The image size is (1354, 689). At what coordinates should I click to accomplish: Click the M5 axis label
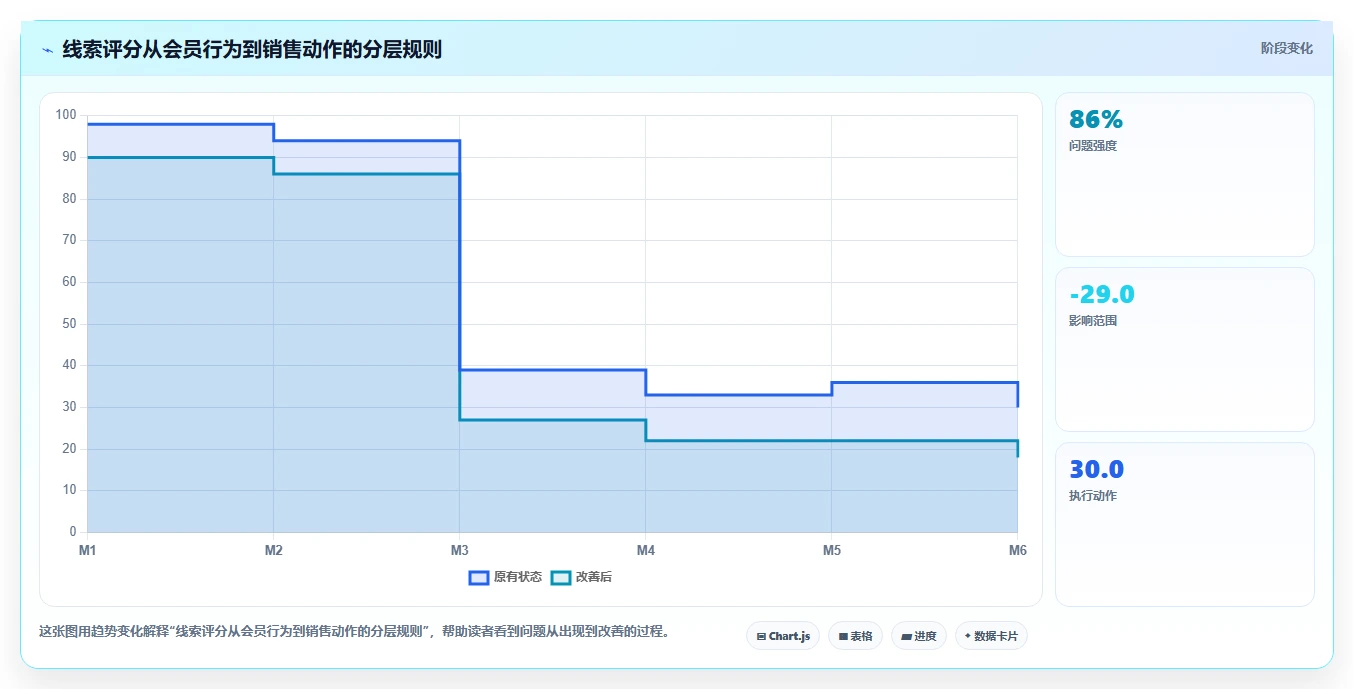[831, 550]
